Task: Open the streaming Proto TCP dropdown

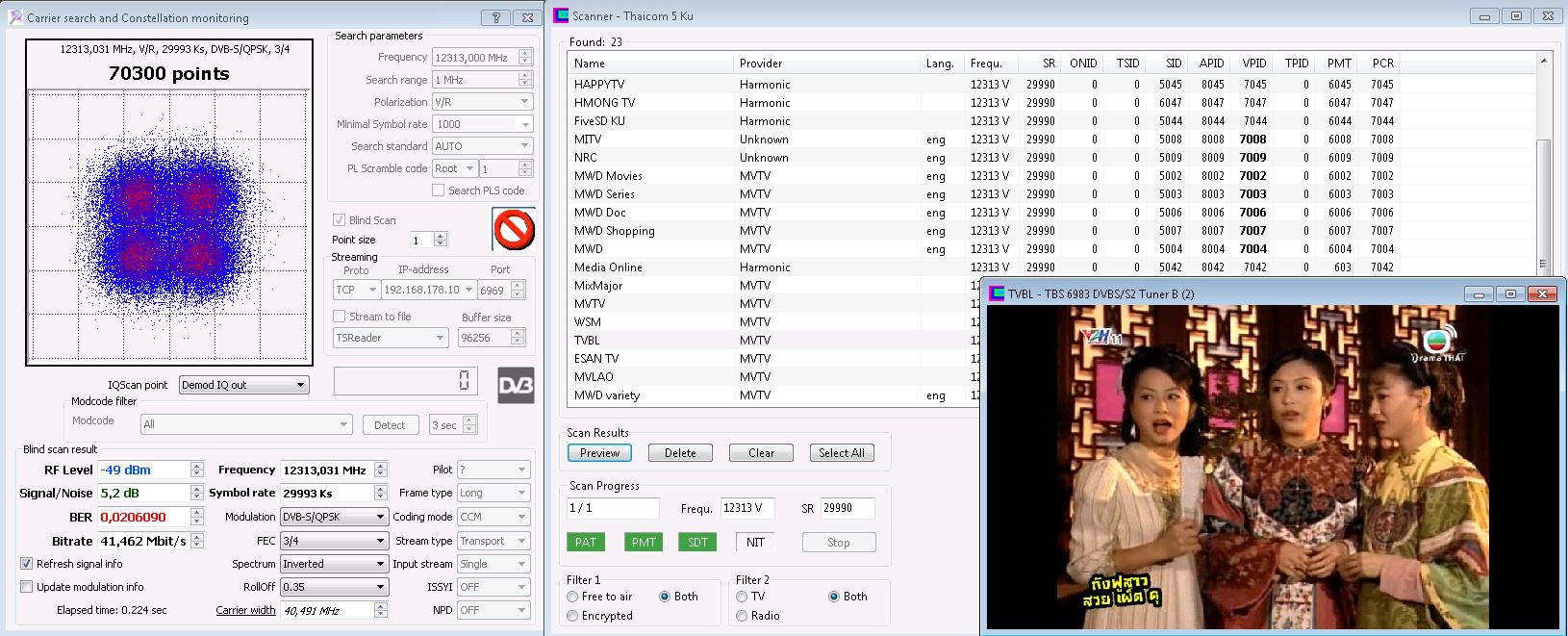Action: coord(356,290)
